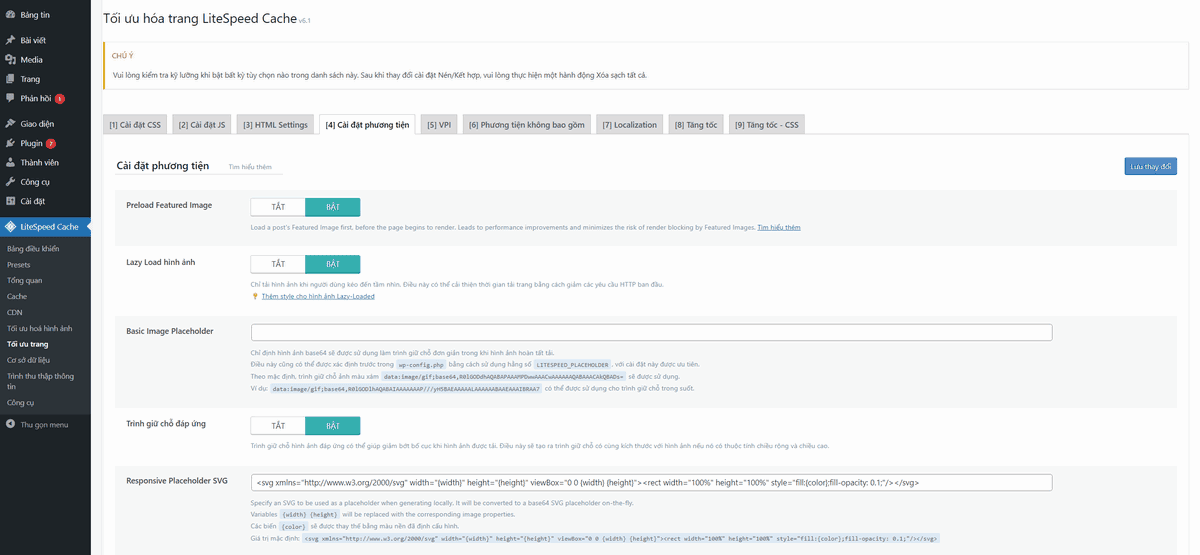
Task: Click the Công cụ wrench icon
Action: 10,182
